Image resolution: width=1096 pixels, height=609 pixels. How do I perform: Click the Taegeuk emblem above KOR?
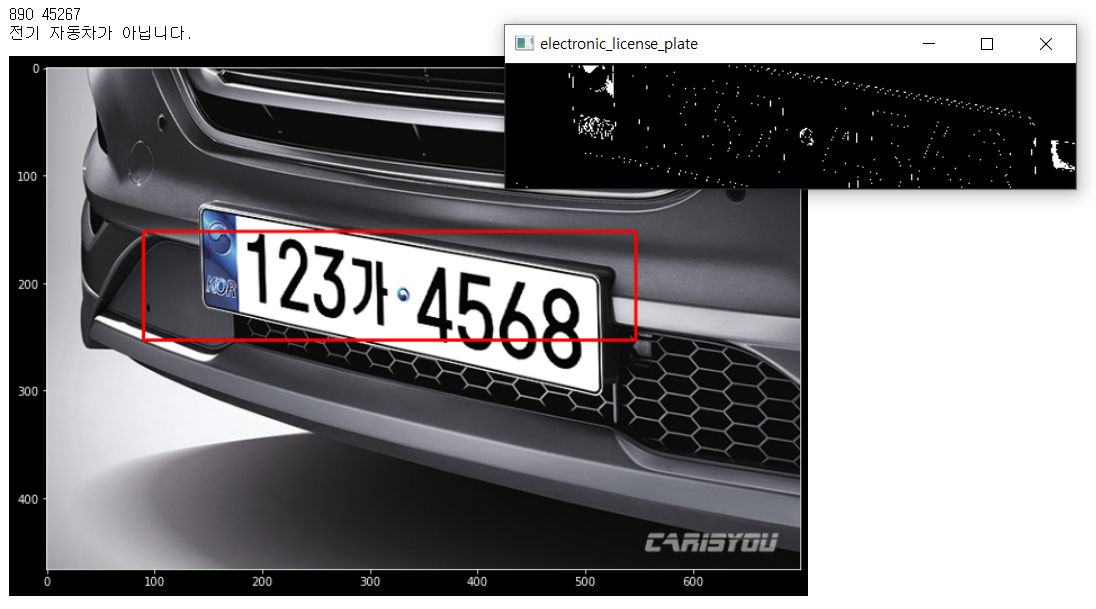pyautogui.click(x=217, y=241)
